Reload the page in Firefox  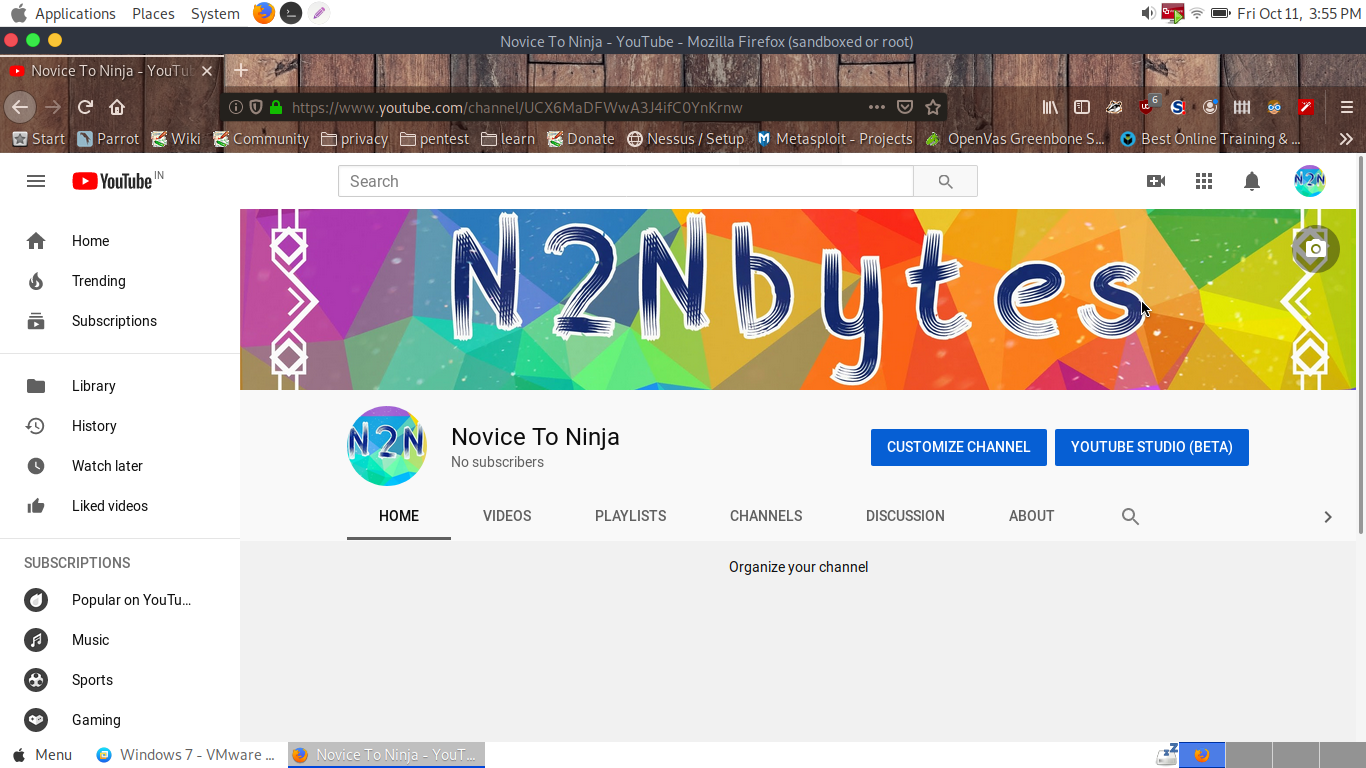coord(85,107)
